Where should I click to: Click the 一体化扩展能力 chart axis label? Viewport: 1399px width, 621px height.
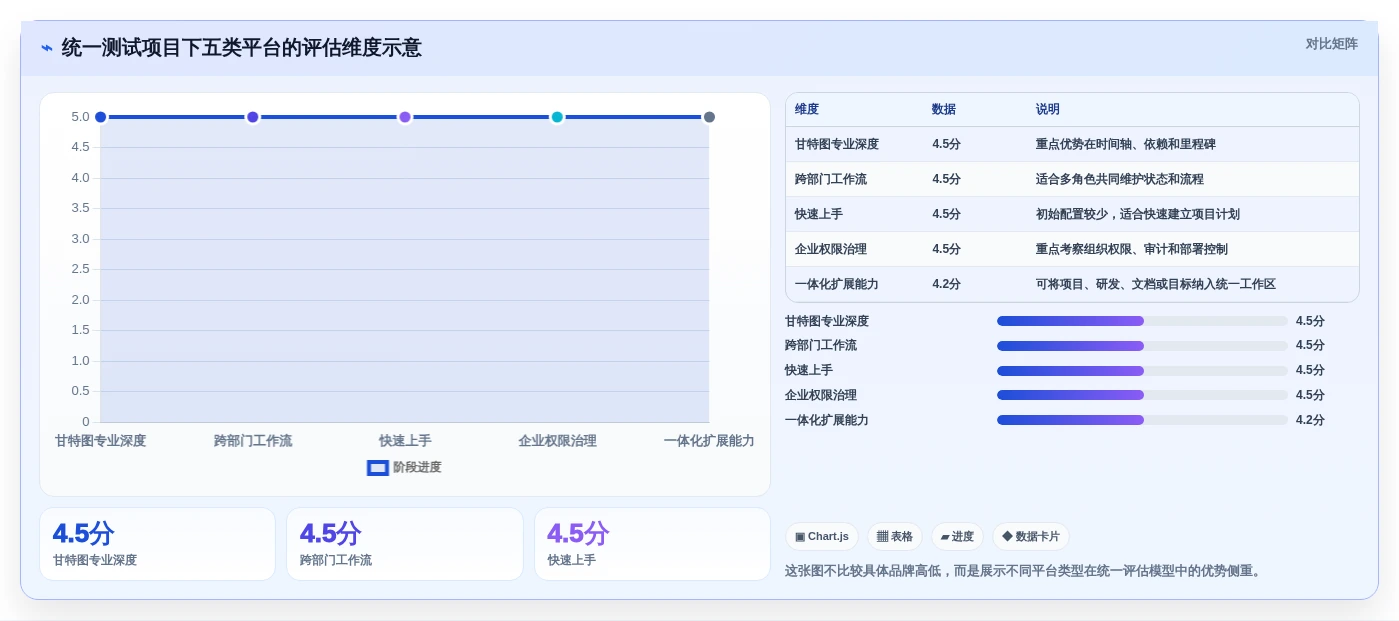709,441
